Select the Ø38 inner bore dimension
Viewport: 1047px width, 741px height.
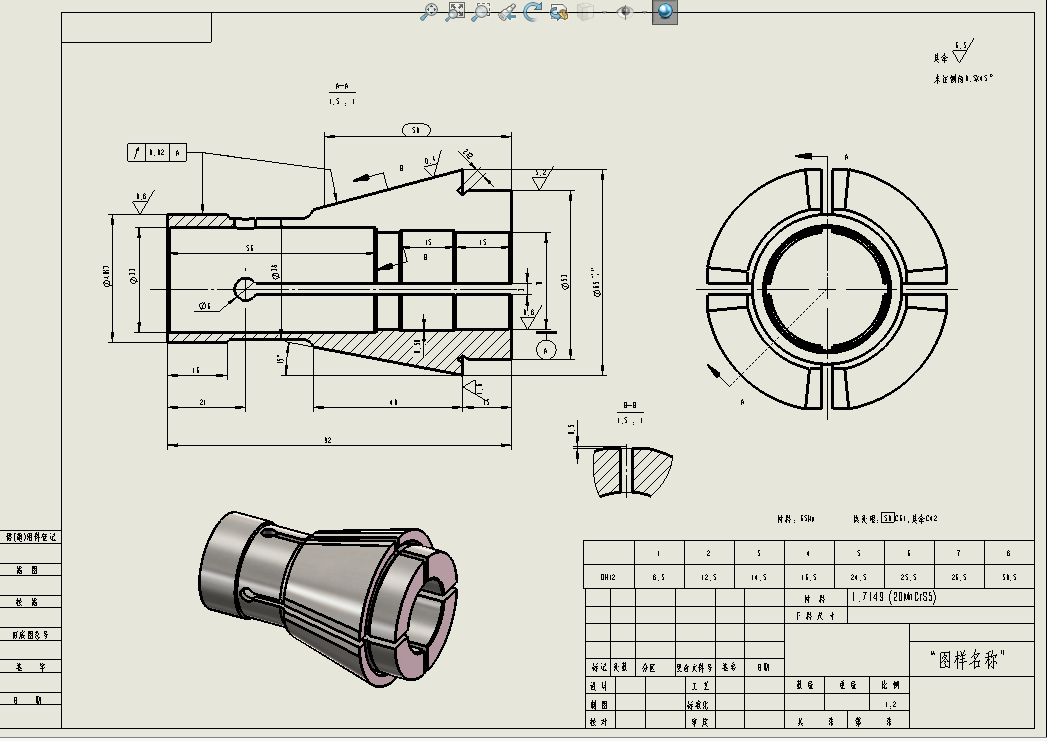(275, 272)
